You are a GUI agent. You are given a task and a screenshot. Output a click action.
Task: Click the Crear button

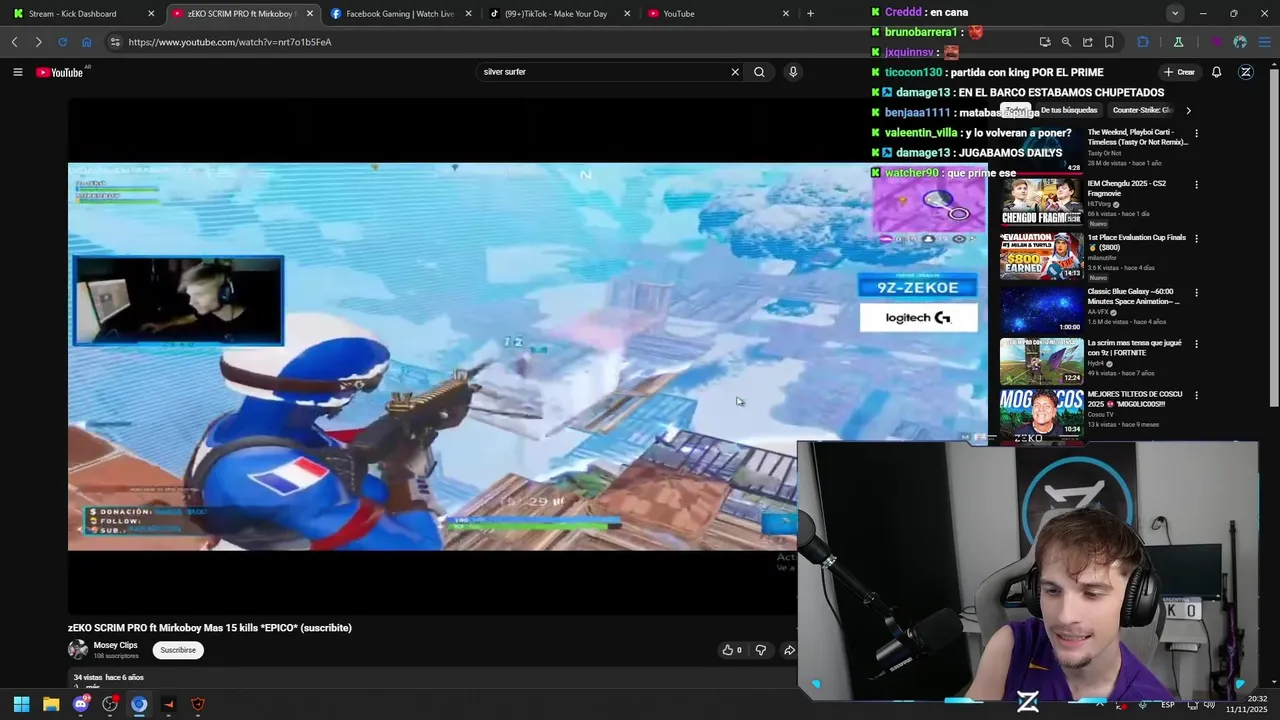click(1180, 72)
